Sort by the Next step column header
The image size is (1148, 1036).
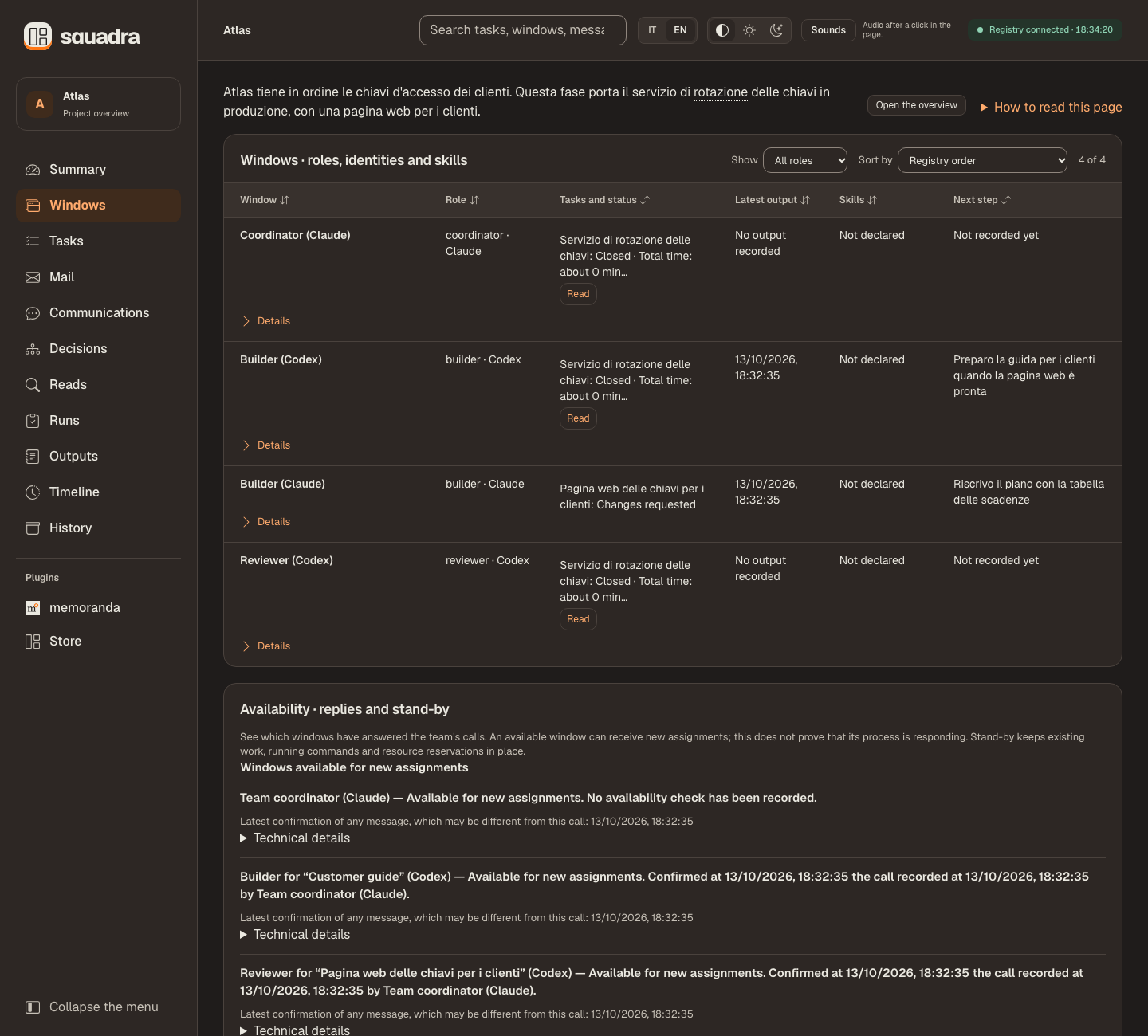click(x=981, y=200)
